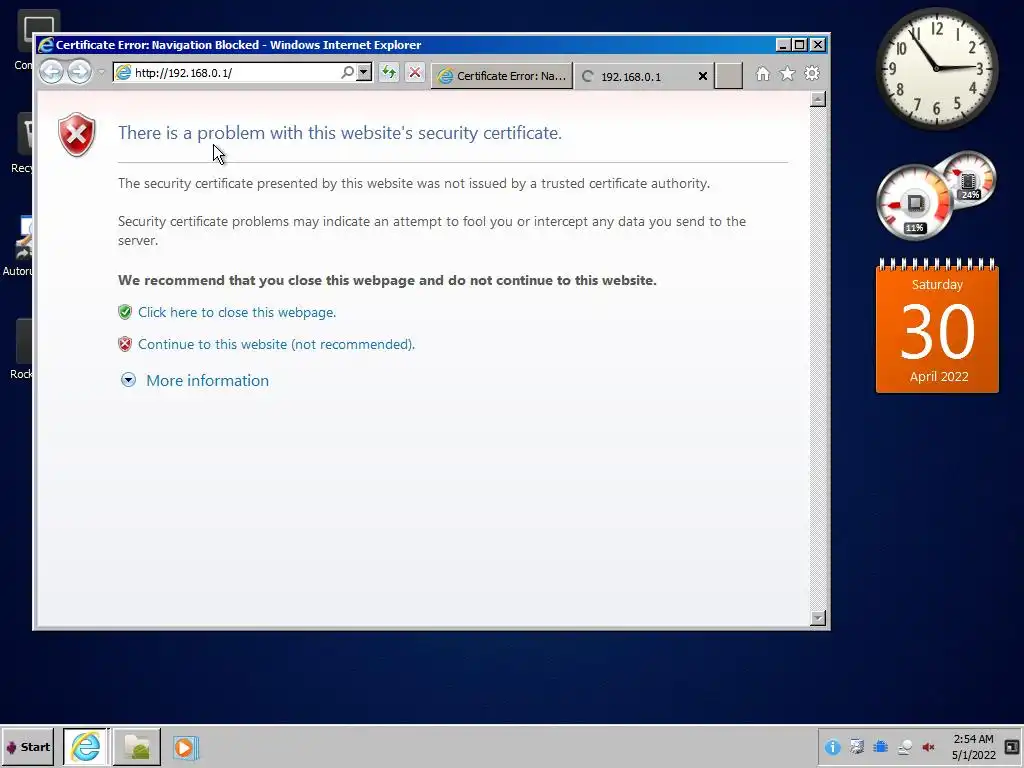1024x768 pixels.
Task: Click the Internet Explorer title bar icon
Action: tap(46, 45)
